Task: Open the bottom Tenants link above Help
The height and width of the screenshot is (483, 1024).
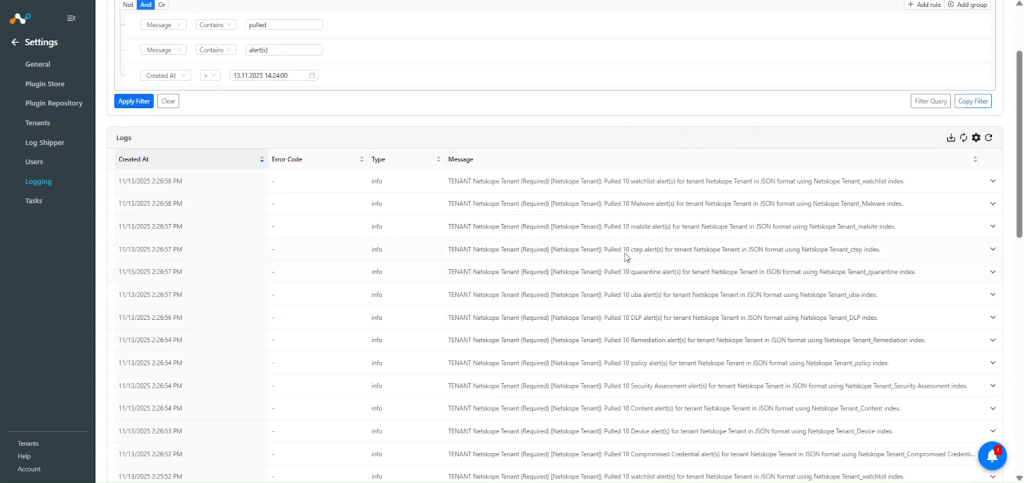Action: 28,444
